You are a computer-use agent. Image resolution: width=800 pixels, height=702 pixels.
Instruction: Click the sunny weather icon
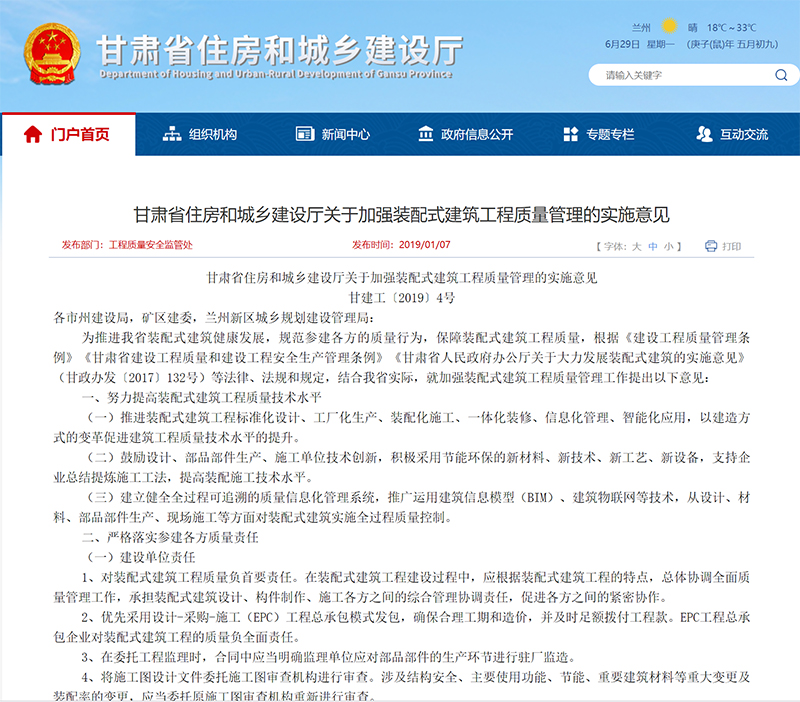pos(668,27)
